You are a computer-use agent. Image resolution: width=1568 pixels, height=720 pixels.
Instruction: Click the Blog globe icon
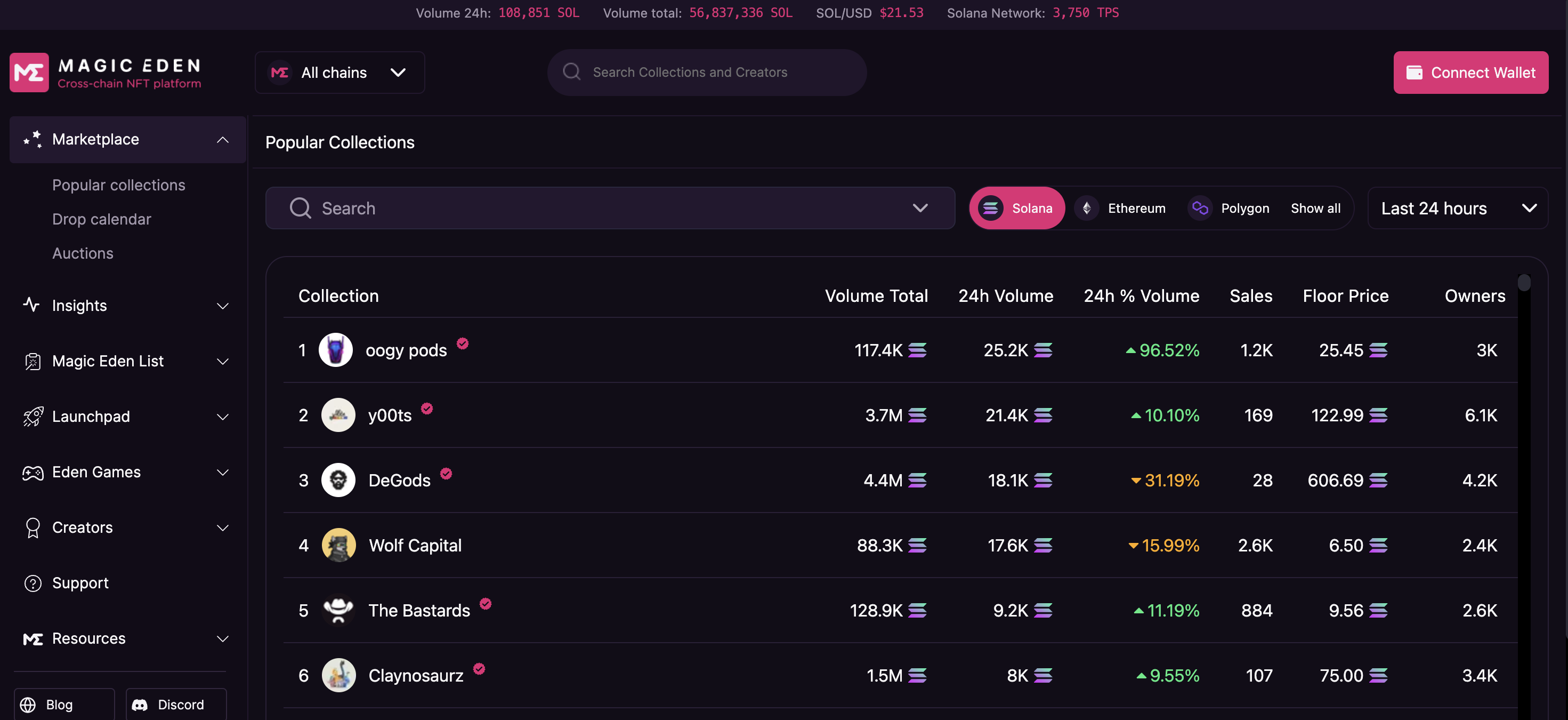coord(28,704)
